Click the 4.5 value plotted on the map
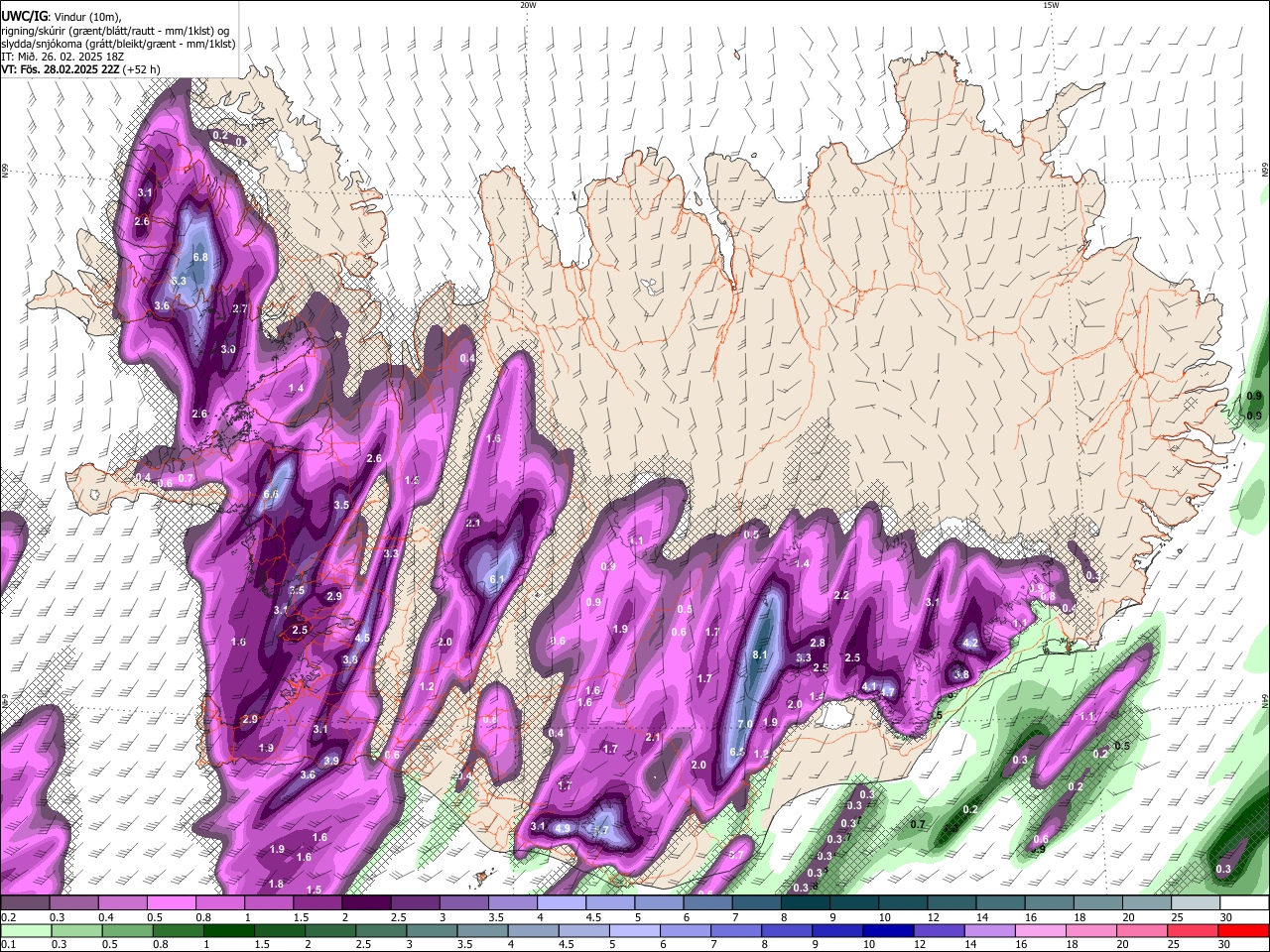The width and height of the screenshot is (1270, 952). click(x=362, y=639)
